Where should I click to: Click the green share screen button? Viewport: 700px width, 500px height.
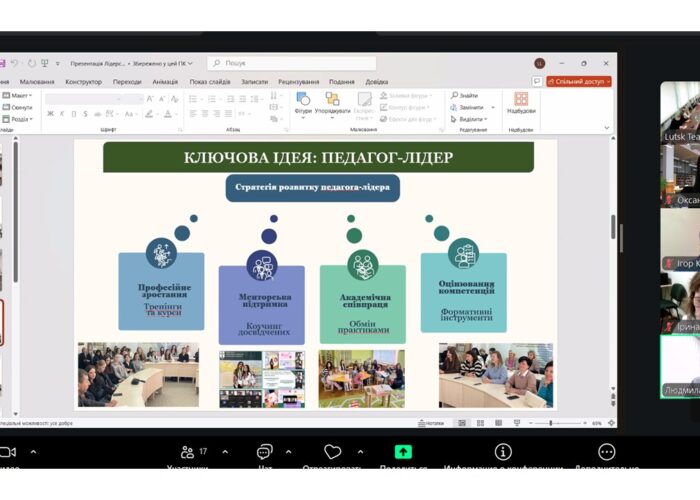403,452
